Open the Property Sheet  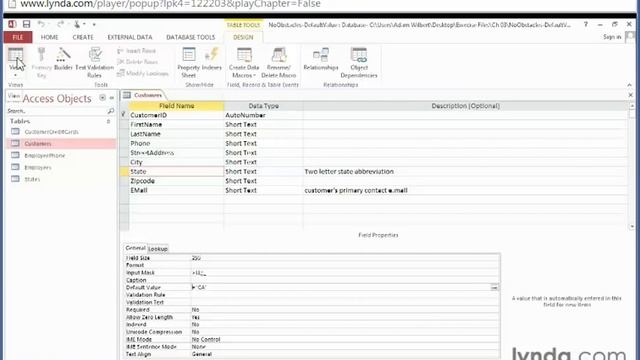189,62
